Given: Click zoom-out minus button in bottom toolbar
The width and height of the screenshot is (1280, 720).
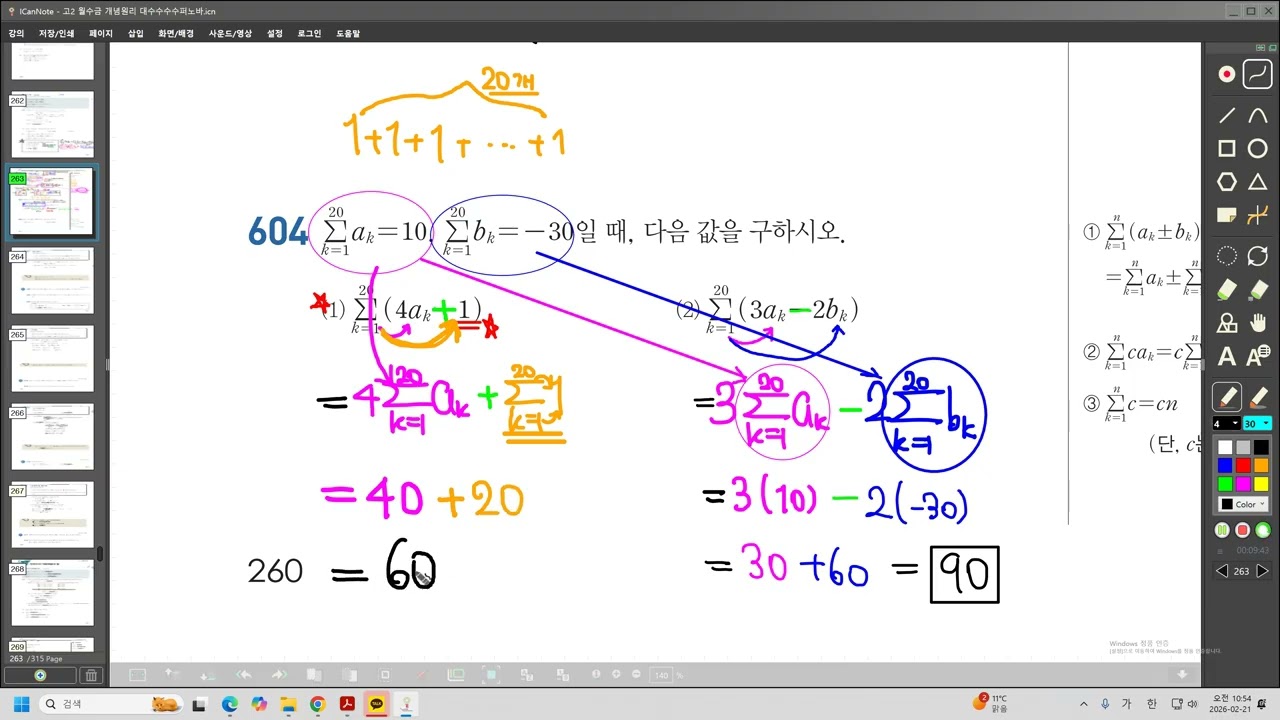Looking at the screenshot, I should pyautogui.click(x=636, y=674).
